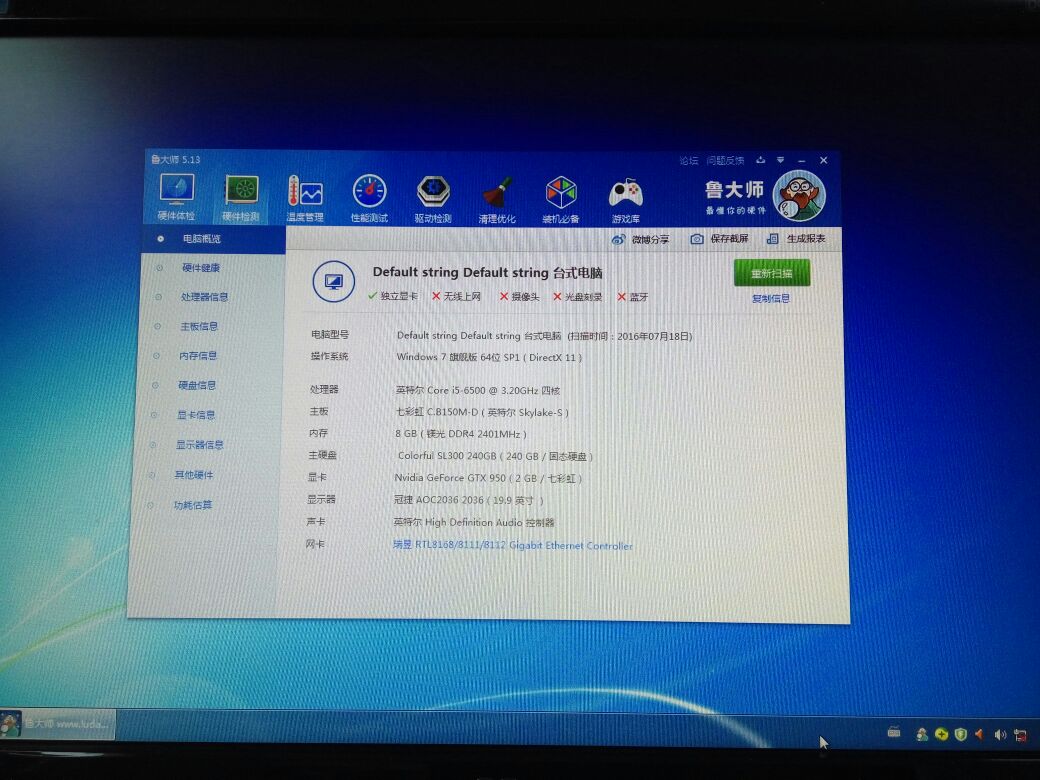Click the yellow plus tray icon
1040x780 pixels.
coord(941,734)
